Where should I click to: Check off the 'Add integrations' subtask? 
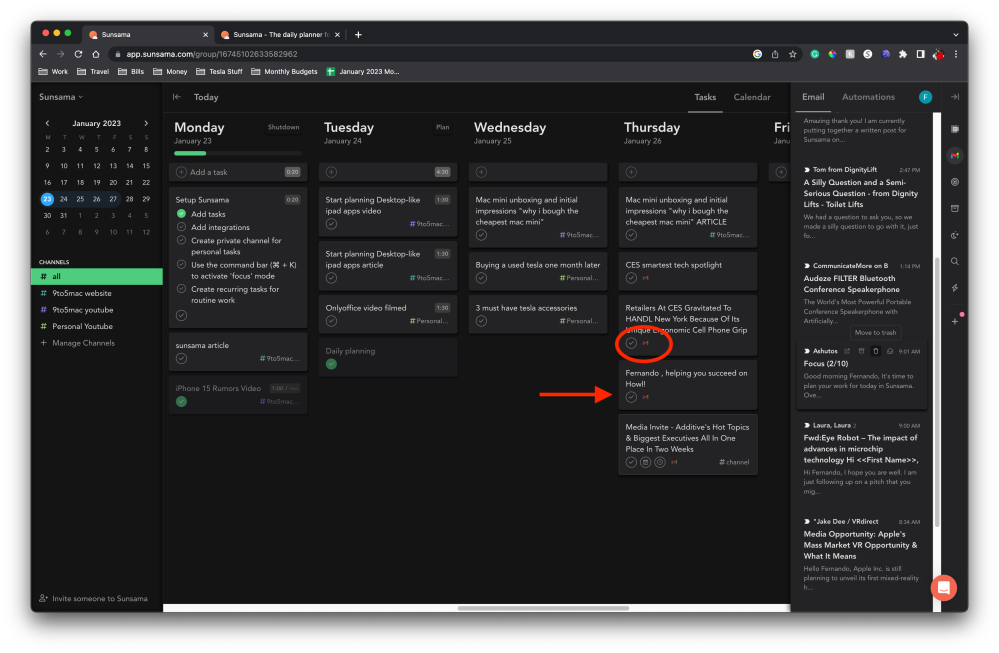coord(182,227)
